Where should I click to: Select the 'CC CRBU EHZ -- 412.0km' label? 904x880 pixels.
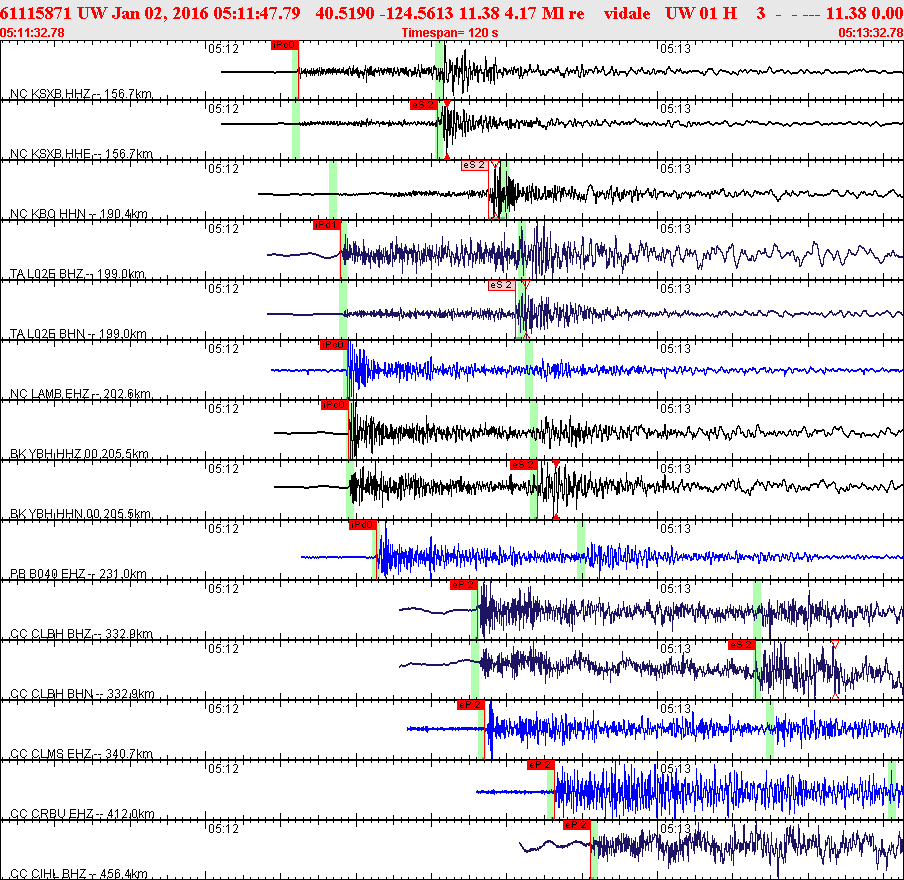(x=82, y=813)
